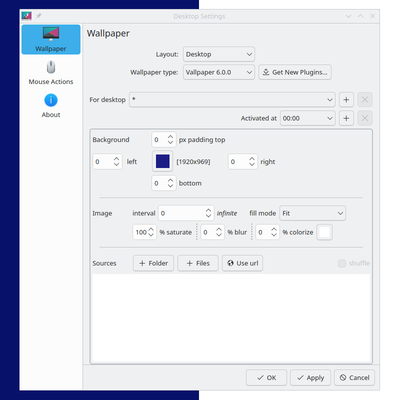This screenshot has height=400, width=400.
Task: Open Mouse Actions settings page
Action: pos(51,73)
